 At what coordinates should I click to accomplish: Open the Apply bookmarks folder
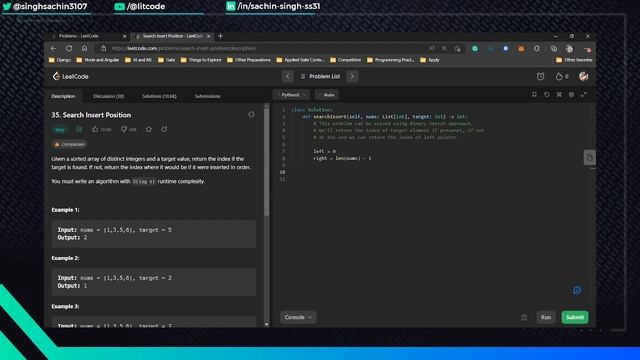click(430, 60)
